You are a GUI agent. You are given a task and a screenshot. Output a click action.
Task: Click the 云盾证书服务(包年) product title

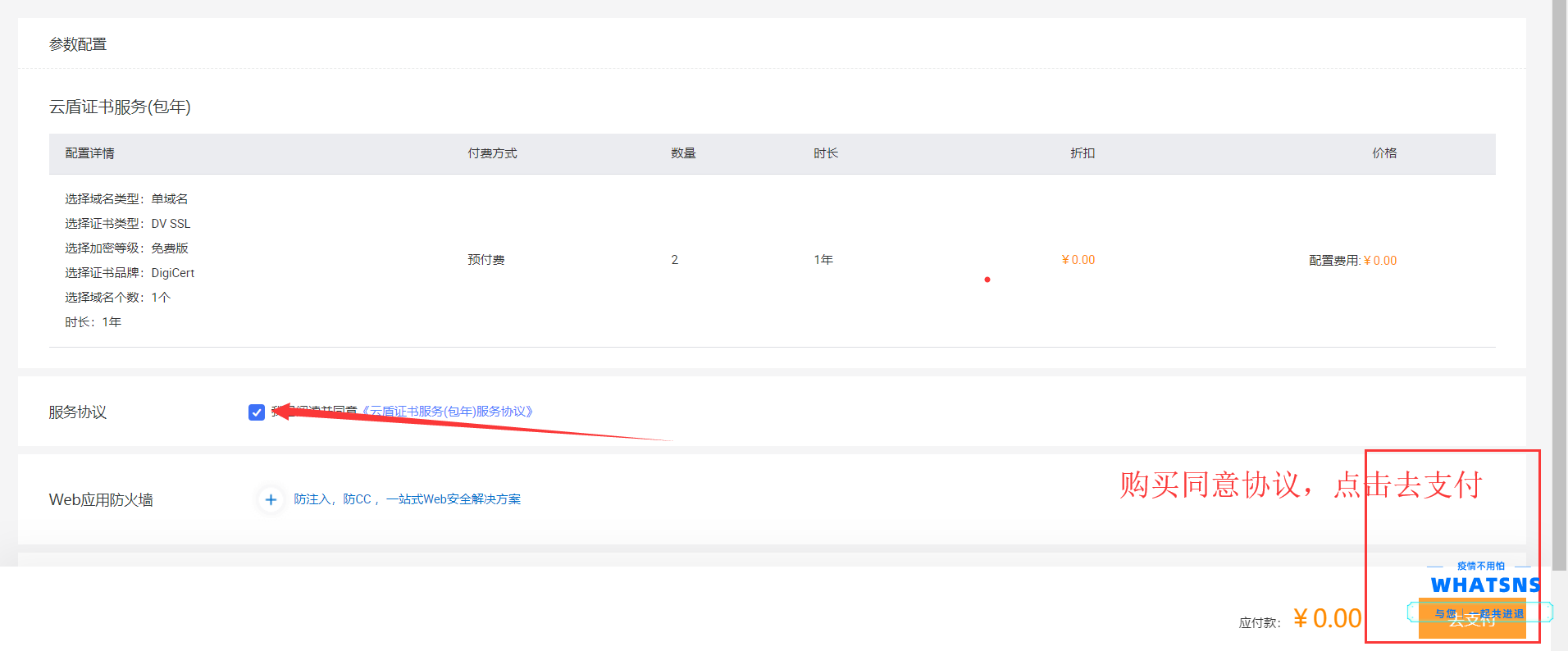click(x=120, y=107)
